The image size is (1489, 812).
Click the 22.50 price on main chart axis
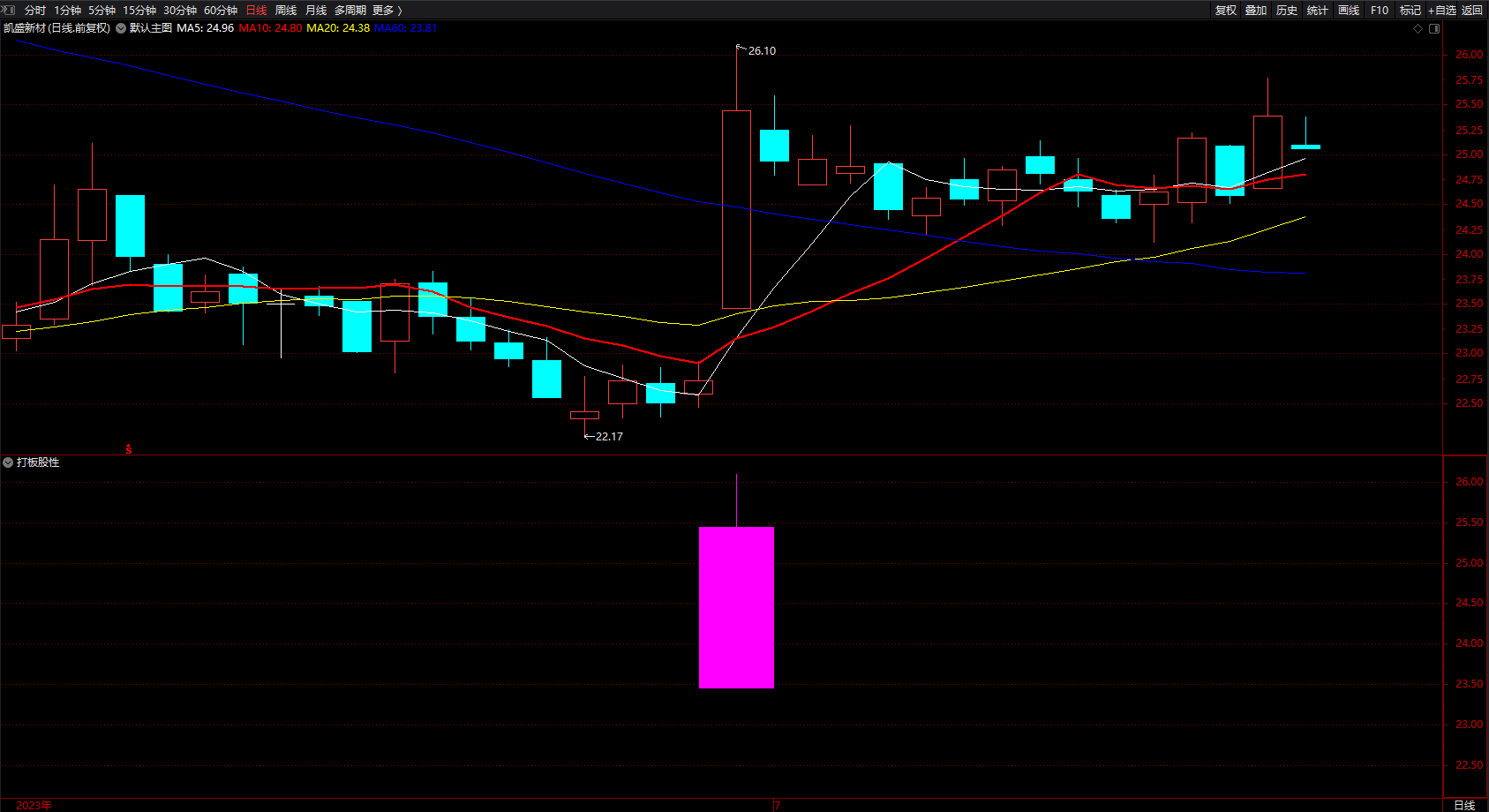pos(1469,403)
